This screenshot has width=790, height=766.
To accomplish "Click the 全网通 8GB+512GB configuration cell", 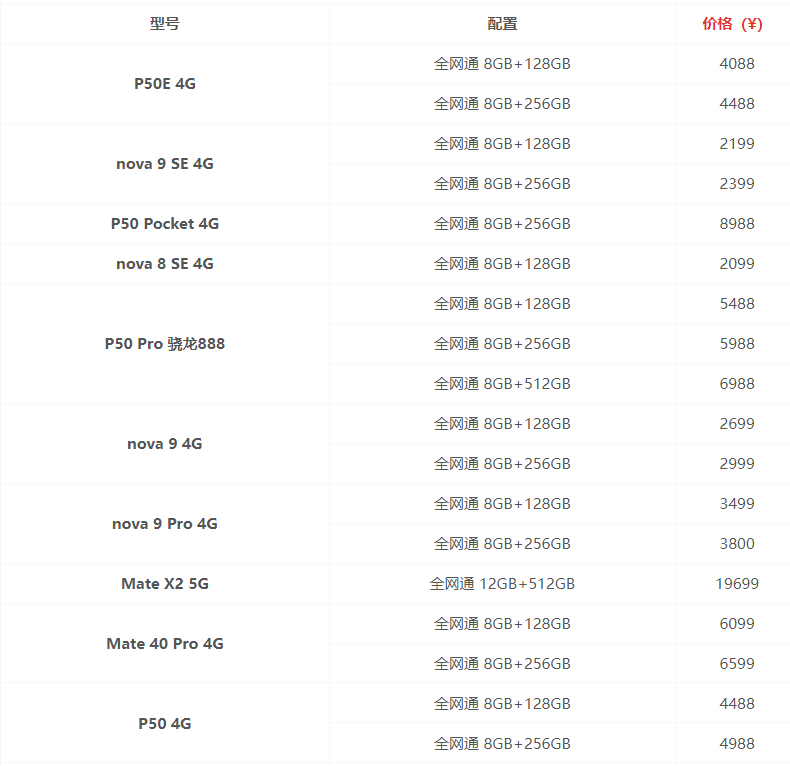I will click(502, 384).
